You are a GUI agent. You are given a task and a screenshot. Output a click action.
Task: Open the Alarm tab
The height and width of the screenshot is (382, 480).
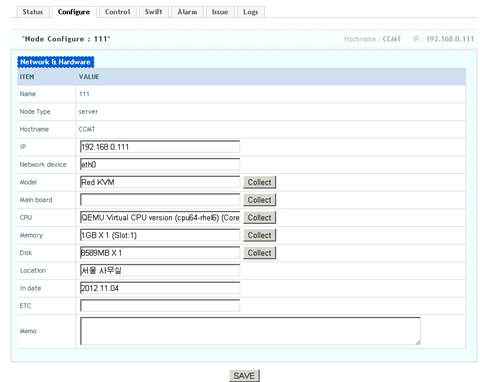pyautogui.click(x=187, y=12)
